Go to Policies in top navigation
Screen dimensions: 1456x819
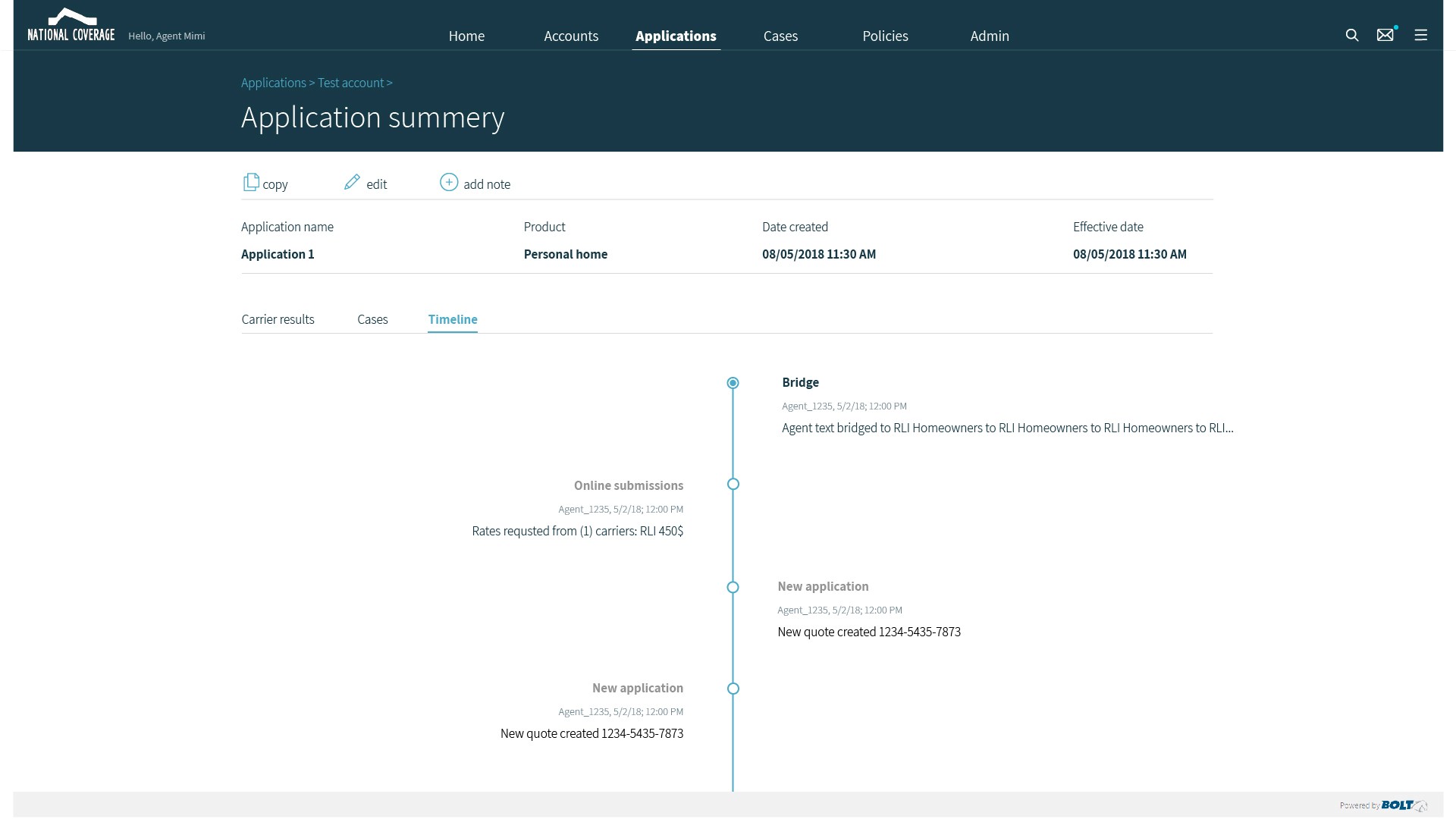tap(885, 36)
